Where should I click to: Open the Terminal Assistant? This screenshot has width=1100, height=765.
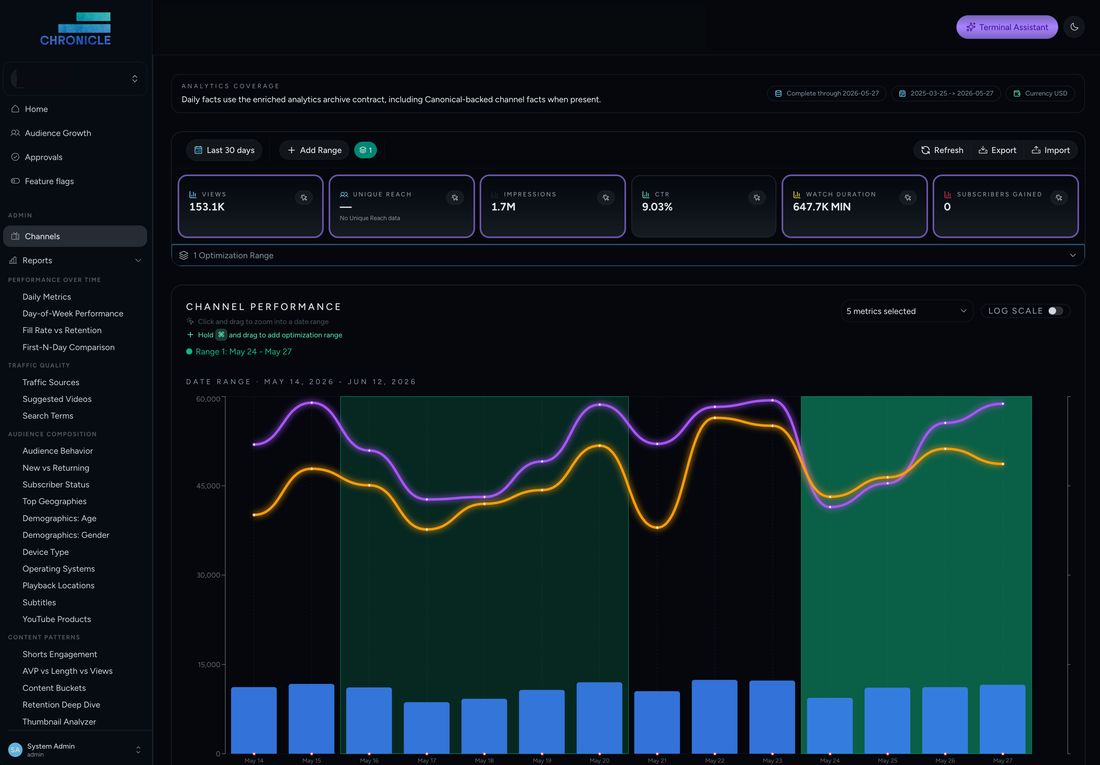tap(1007, 27)
